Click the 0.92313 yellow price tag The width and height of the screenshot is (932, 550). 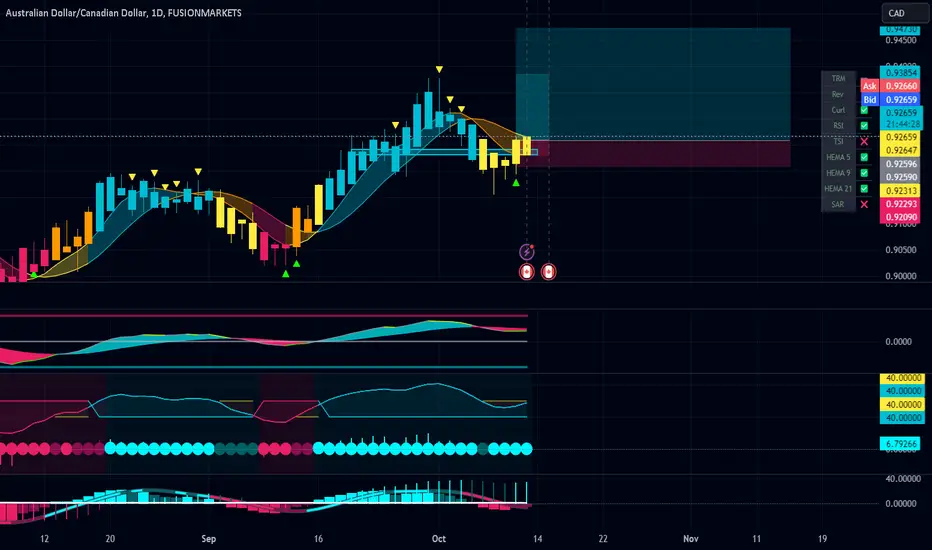click(900, 191)
